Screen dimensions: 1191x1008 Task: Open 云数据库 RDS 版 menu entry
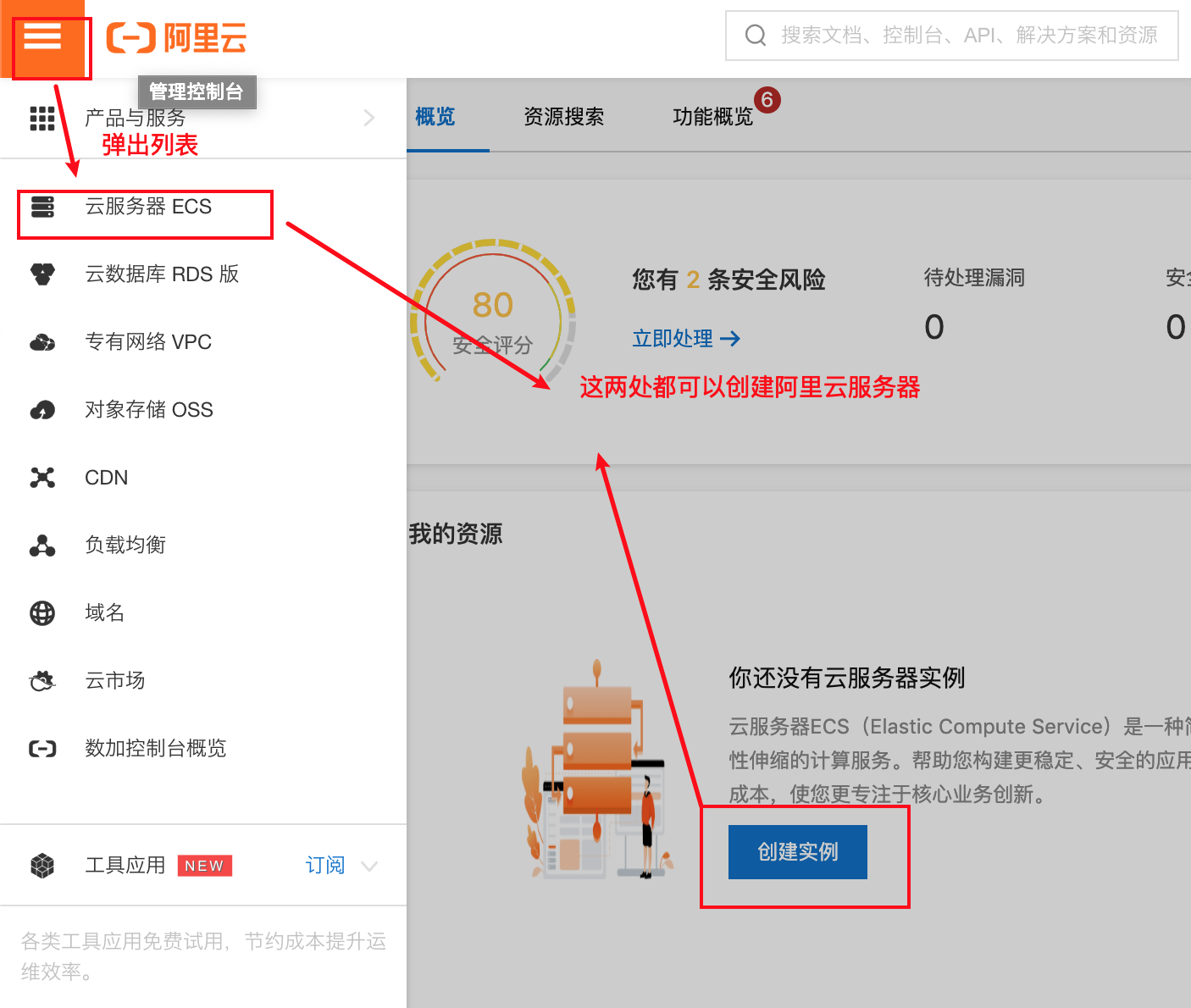pos(203,274)
